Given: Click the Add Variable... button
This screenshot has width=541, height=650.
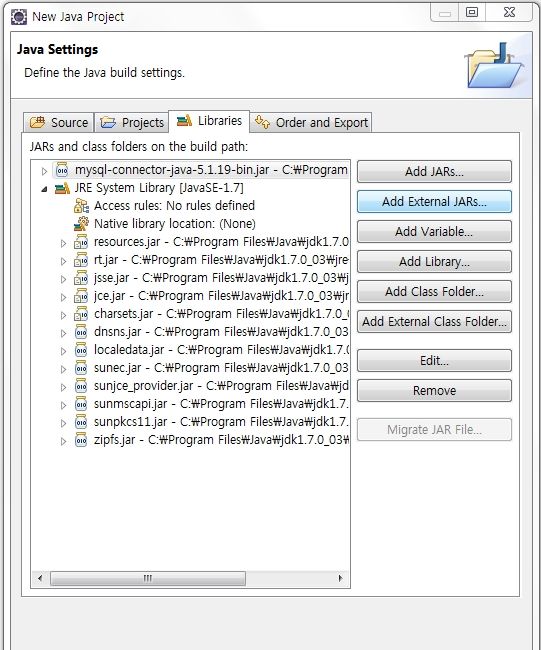Looking at the screenshot, I should [x=434, y=231].
